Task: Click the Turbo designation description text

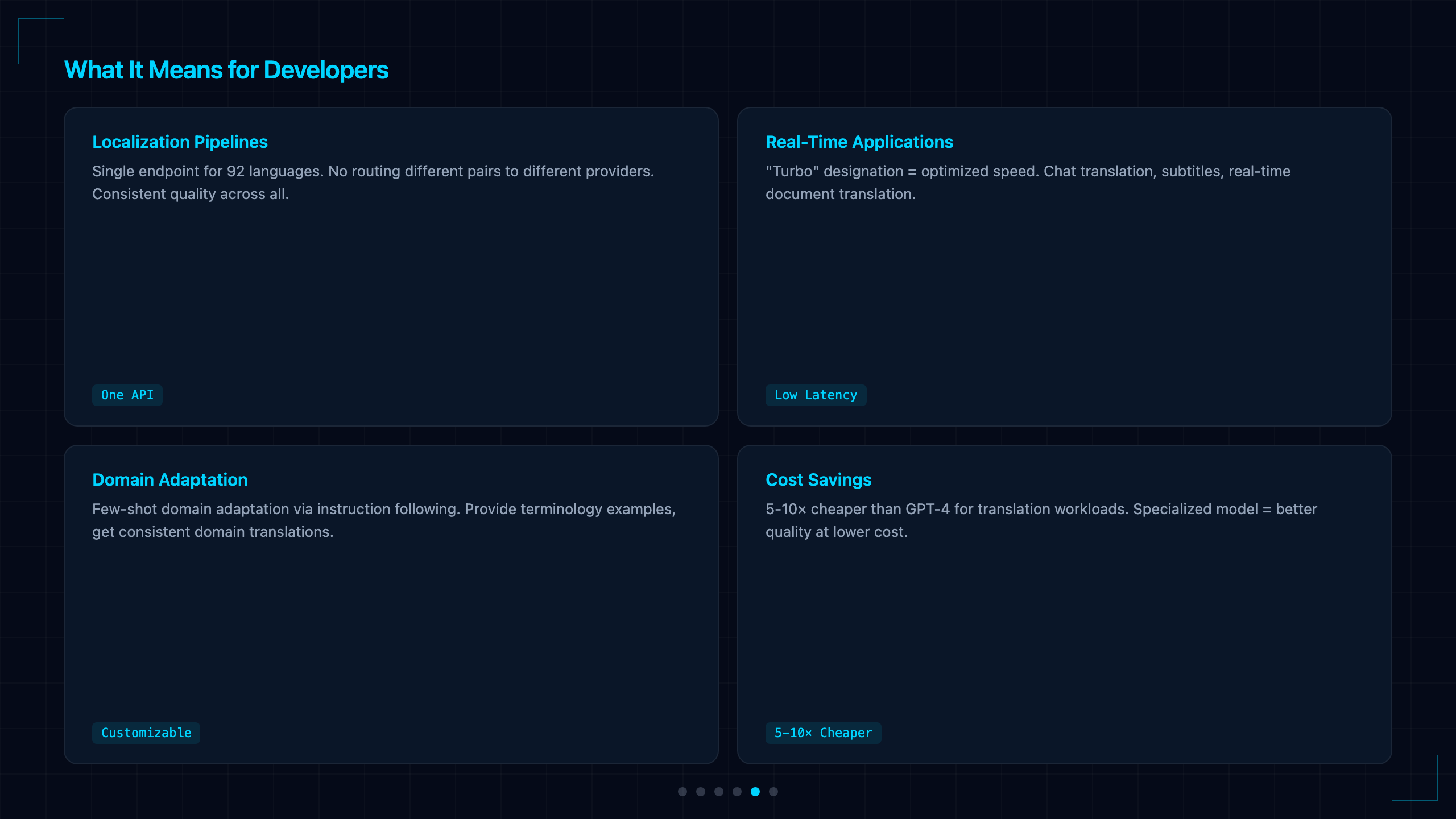Action: pos(1028,183)
